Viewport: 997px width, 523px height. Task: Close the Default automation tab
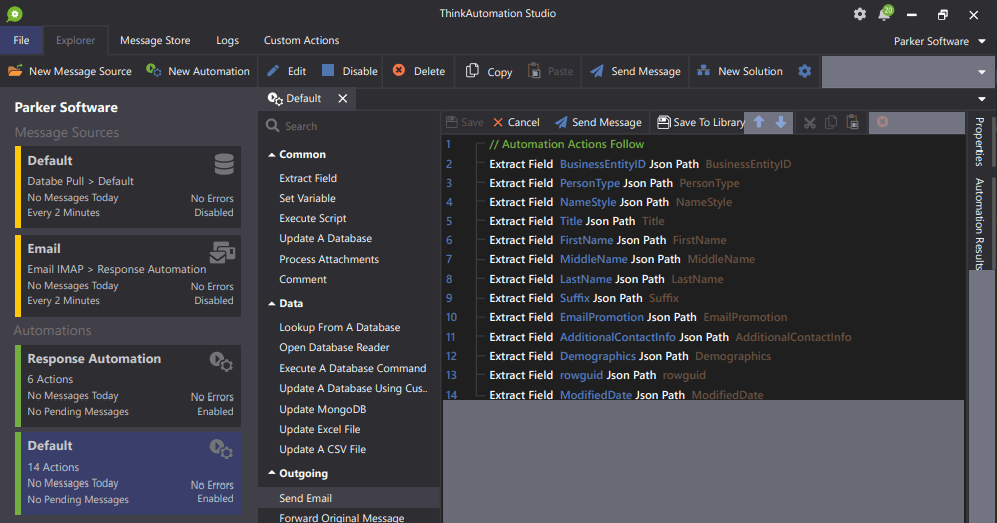pos(343,98)
